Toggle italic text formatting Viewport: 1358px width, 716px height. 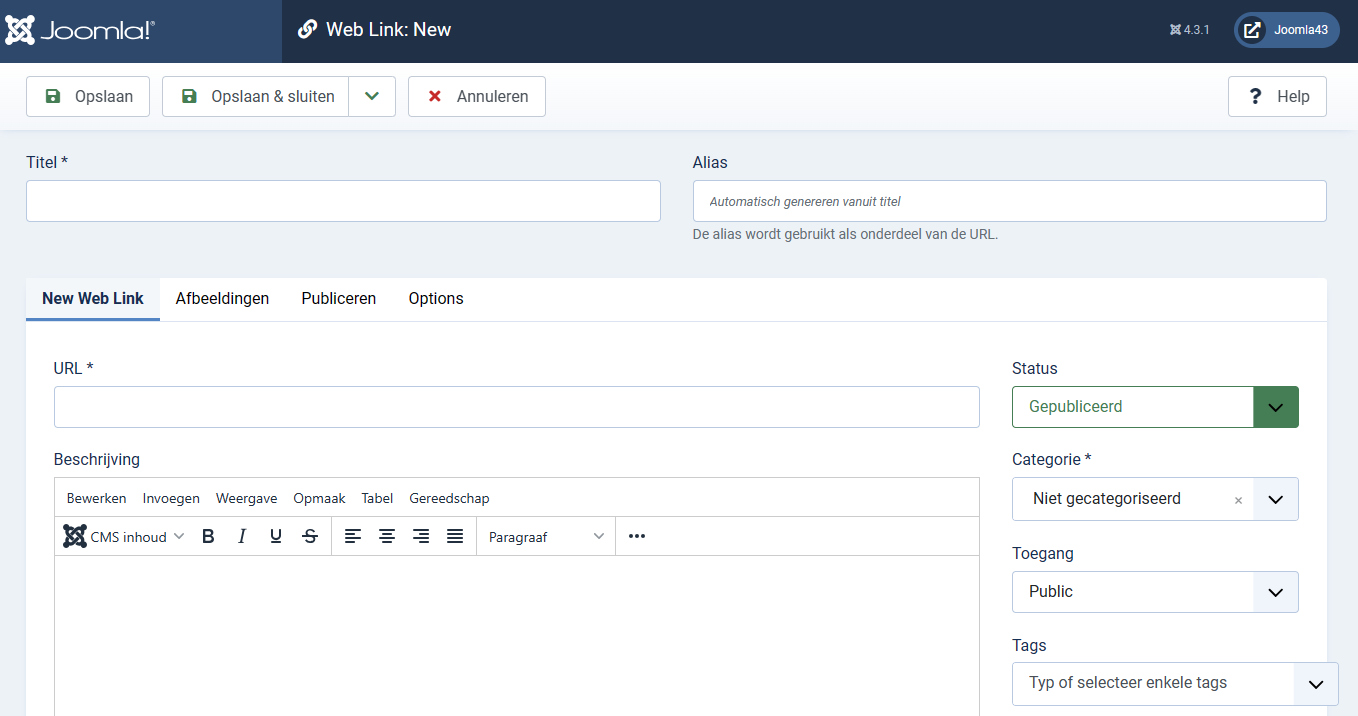click(242, 537)
